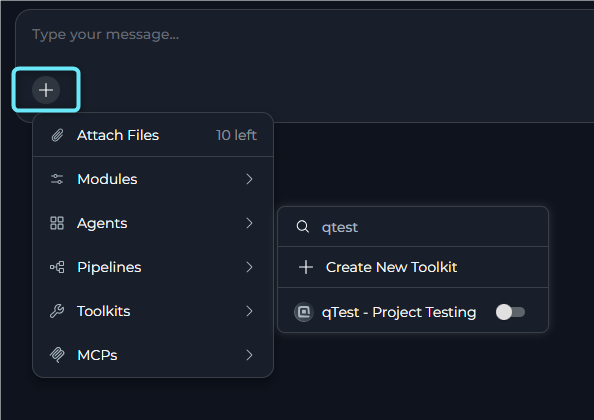Enable the qTest - Project Testing toggle
The image size is (594, 420).
[x=510, y=312]
